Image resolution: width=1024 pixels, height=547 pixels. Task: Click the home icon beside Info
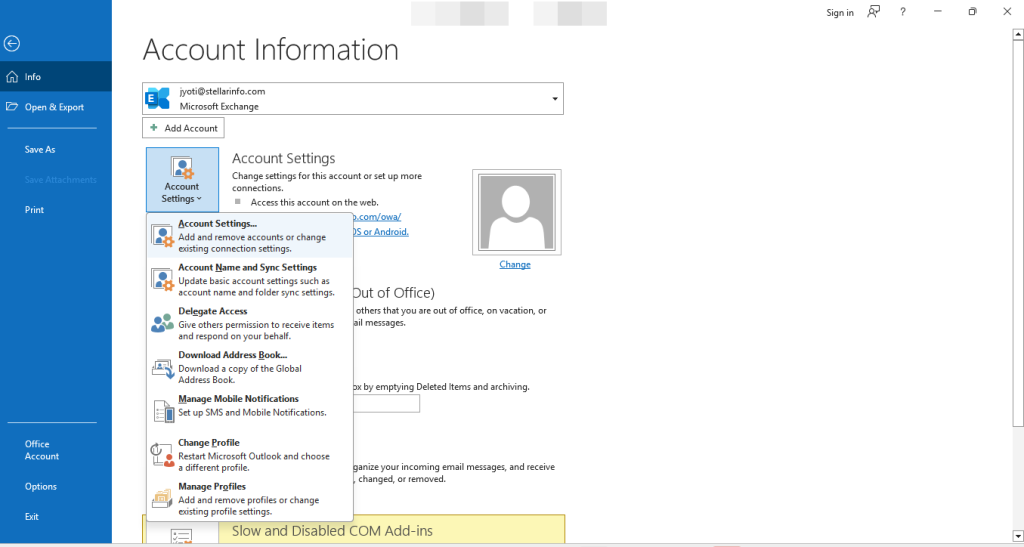[12, 77]
